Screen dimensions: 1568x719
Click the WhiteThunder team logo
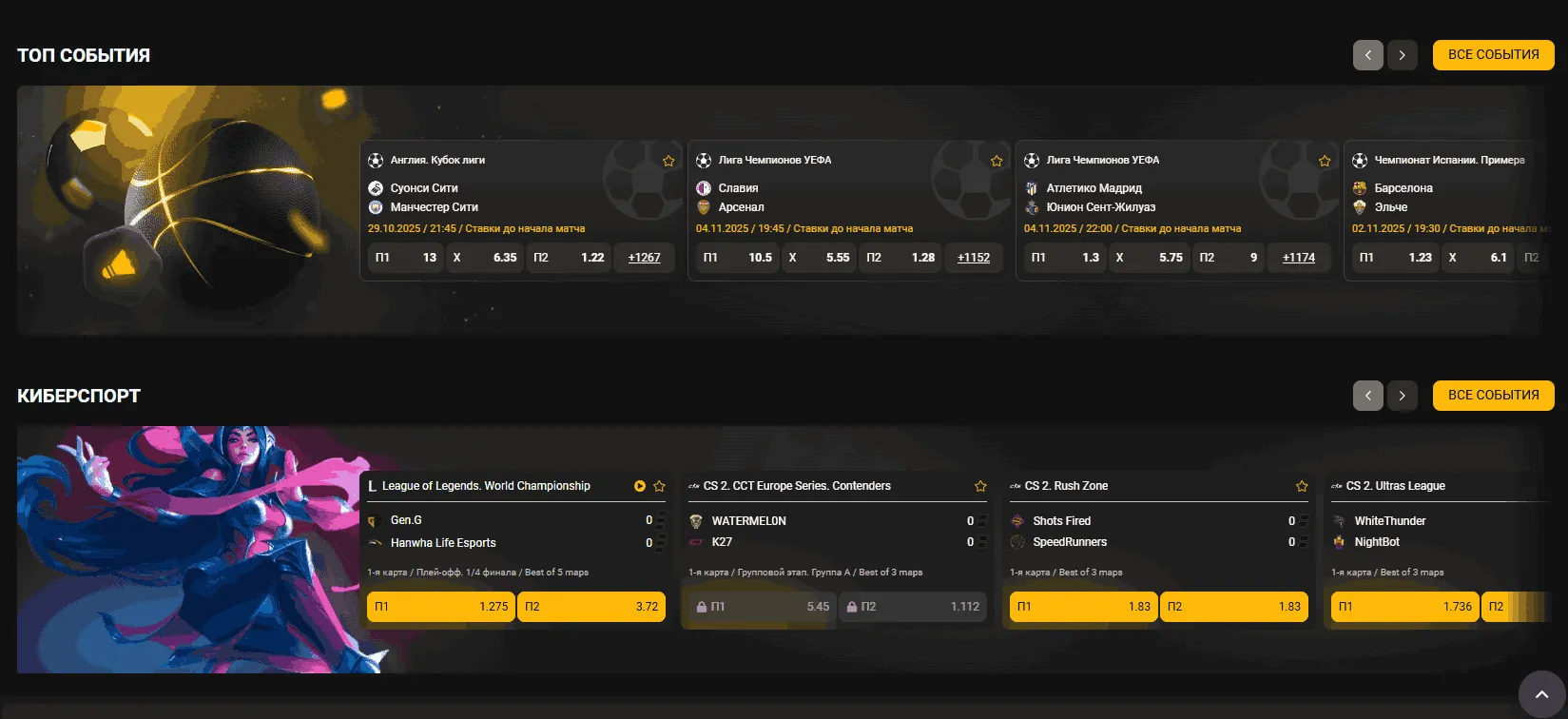click(1339, 521)
